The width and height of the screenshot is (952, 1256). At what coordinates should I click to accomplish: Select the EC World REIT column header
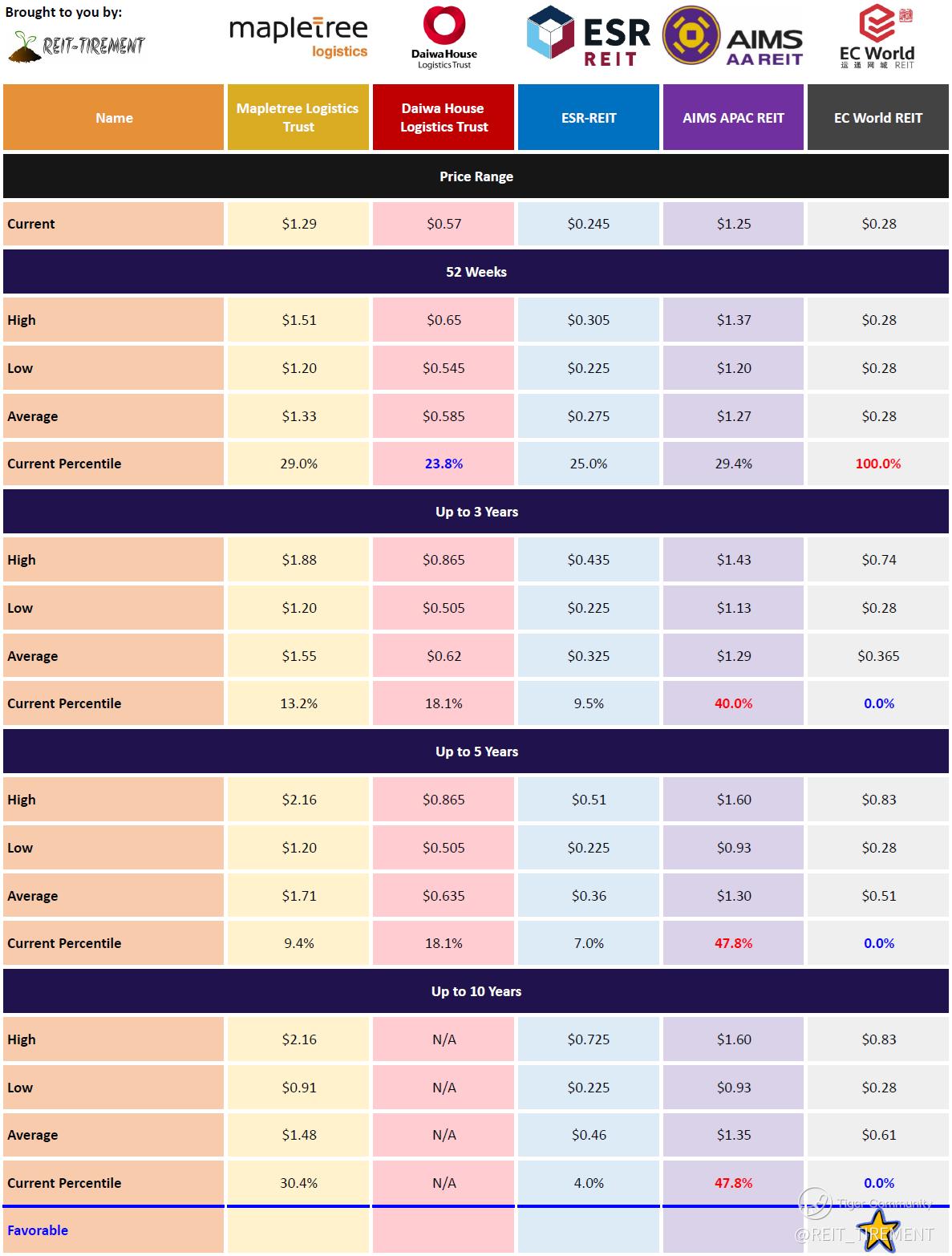pos(877,117)
